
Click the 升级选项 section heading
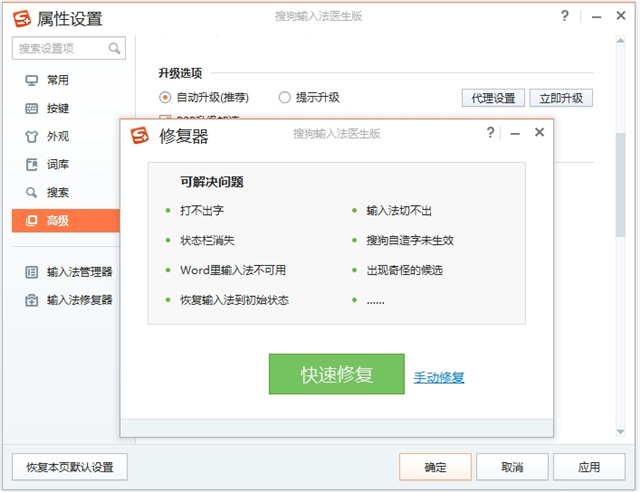point(180,73)
